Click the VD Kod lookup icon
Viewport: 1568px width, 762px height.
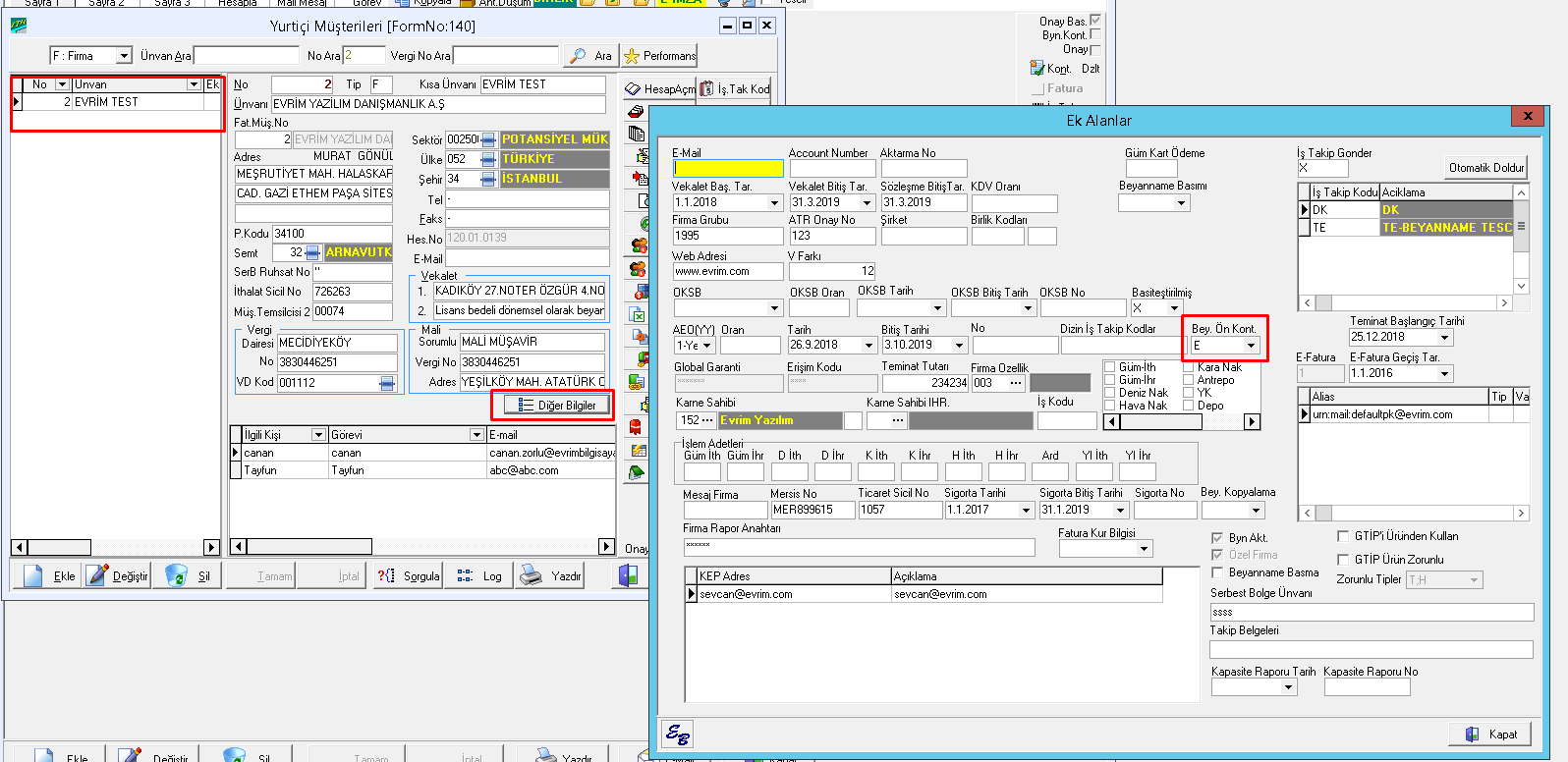[x=387, y=383]
